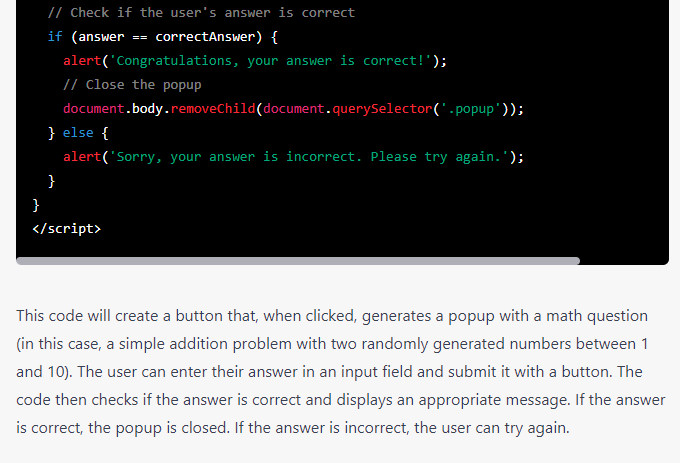Click scrollbar track right of the thumb
The image size is (680, 463).
(624, 261)
